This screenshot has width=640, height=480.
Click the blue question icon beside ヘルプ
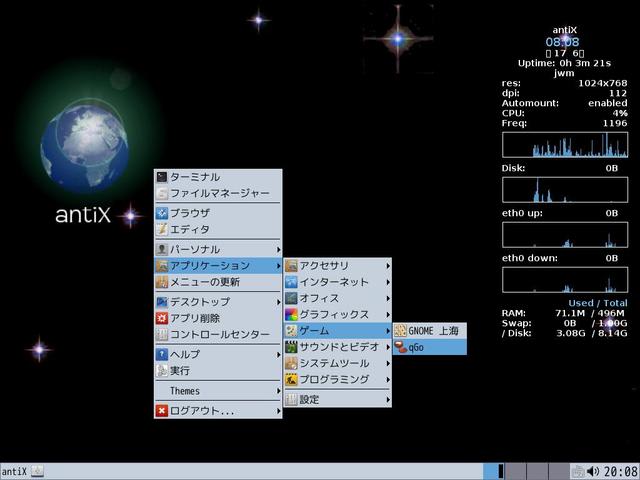tap(162, 354)
